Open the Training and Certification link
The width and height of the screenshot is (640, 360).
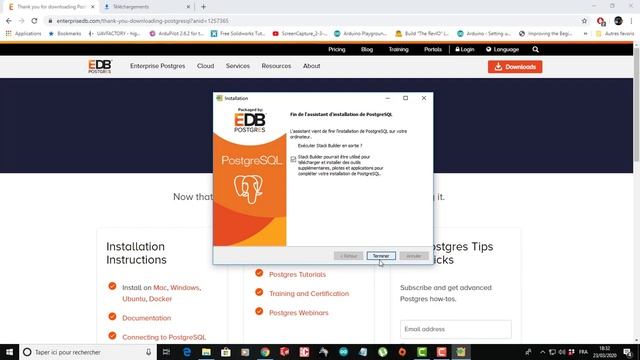click(x=309, y=293)
